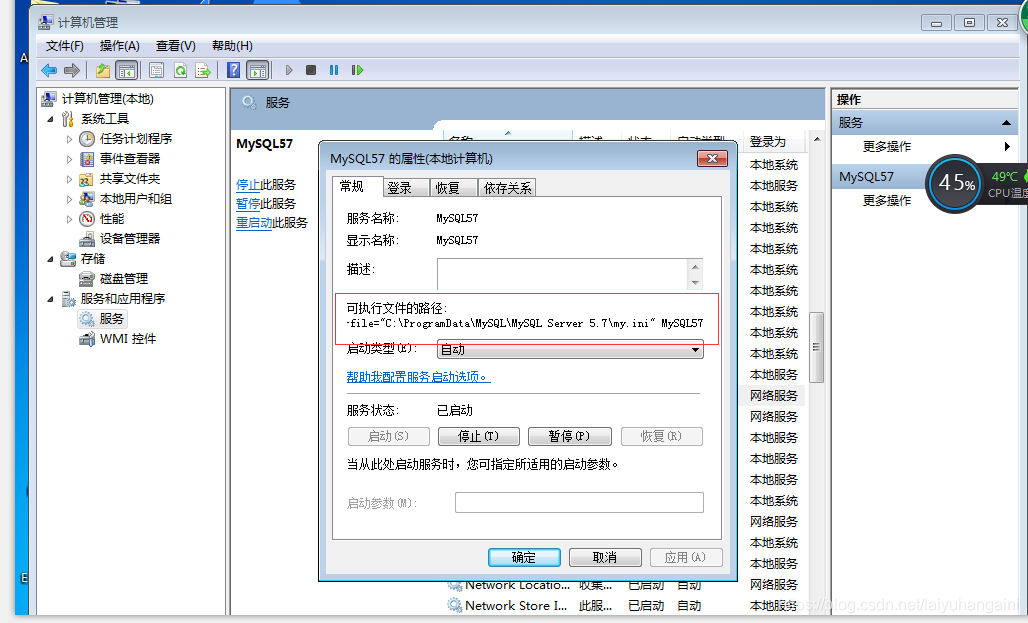
Task: Click the 取消 button
Action: pos(605,557)
